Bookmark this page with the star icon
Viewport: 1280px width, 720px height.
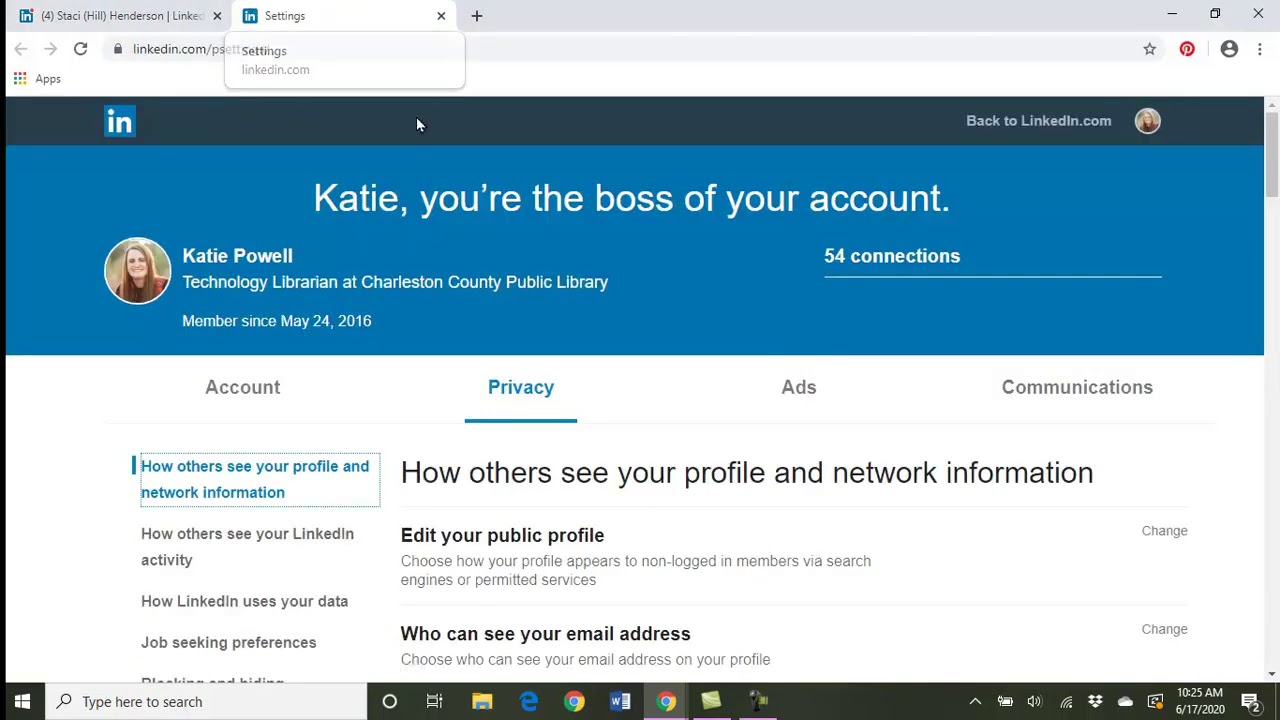(1150, 49)
